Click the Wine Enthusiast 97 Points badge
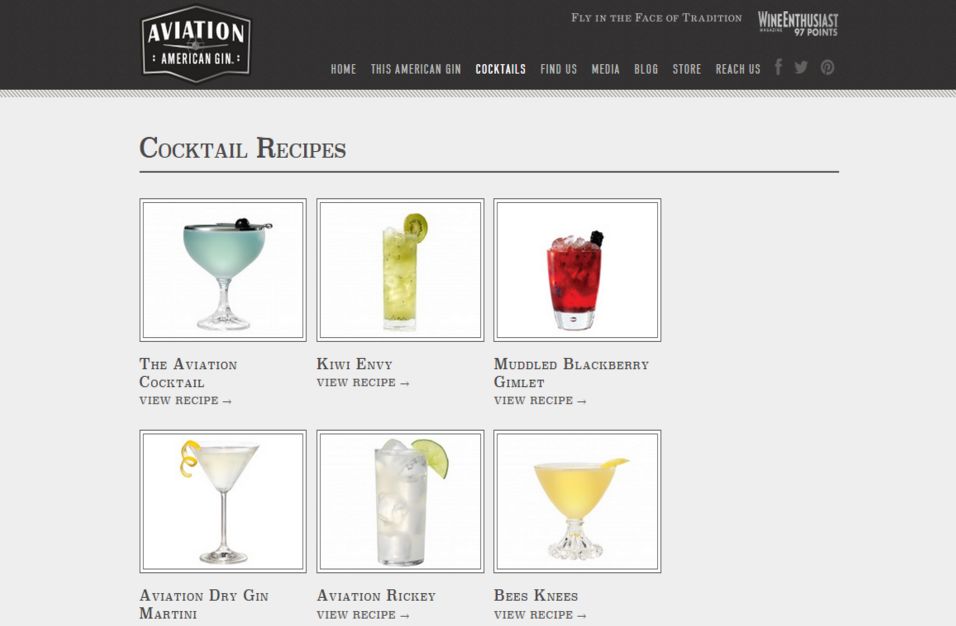The image size is (956, 626). point(797,24)
